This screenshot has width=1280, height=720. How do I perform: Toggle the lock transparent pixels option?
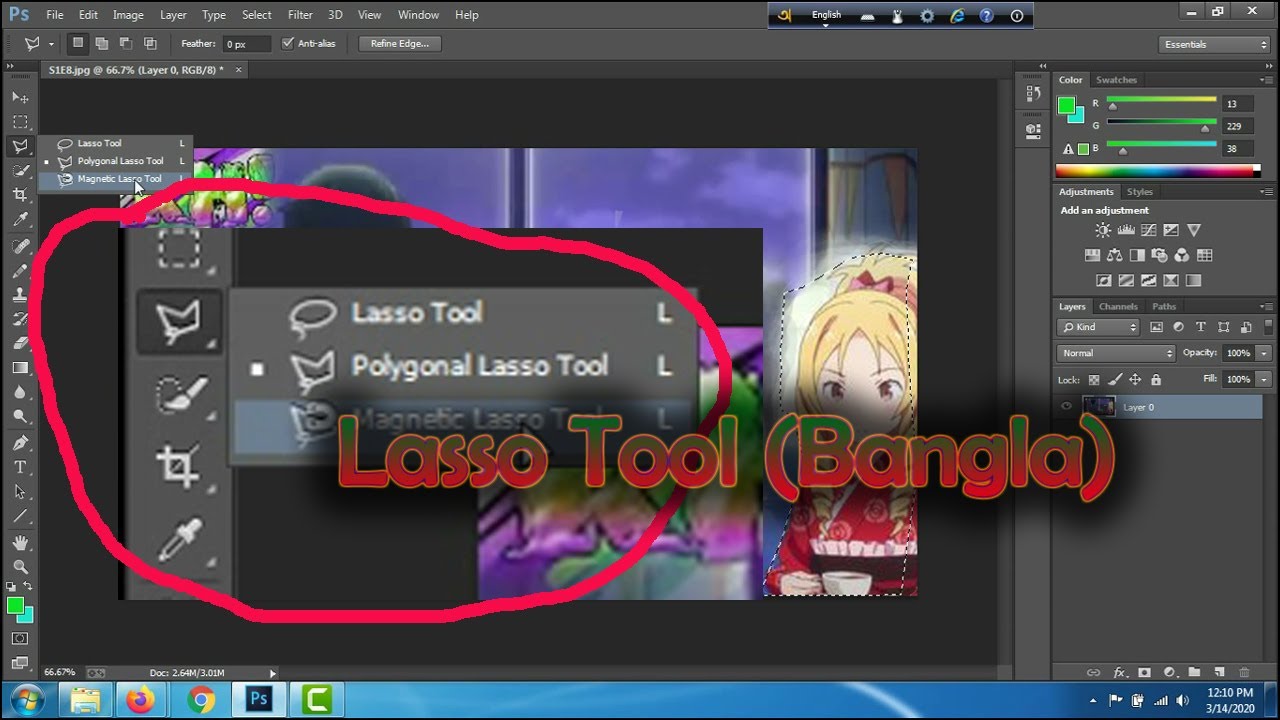pyautogui.click(x=1092, y=380)
